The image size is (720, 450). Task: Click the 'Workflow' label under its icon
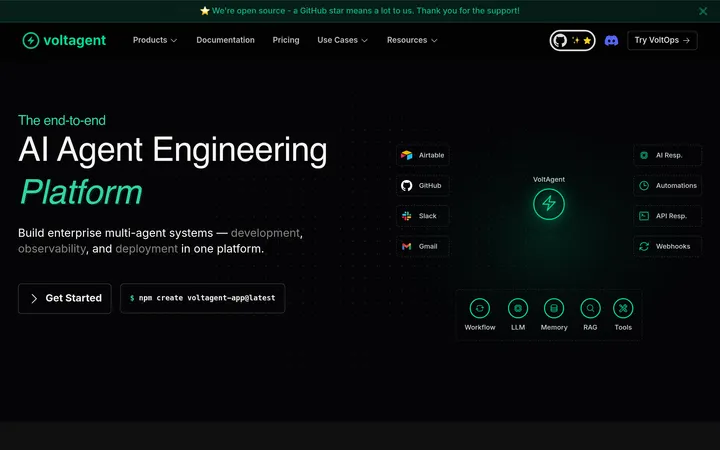(x=480, y=327)
